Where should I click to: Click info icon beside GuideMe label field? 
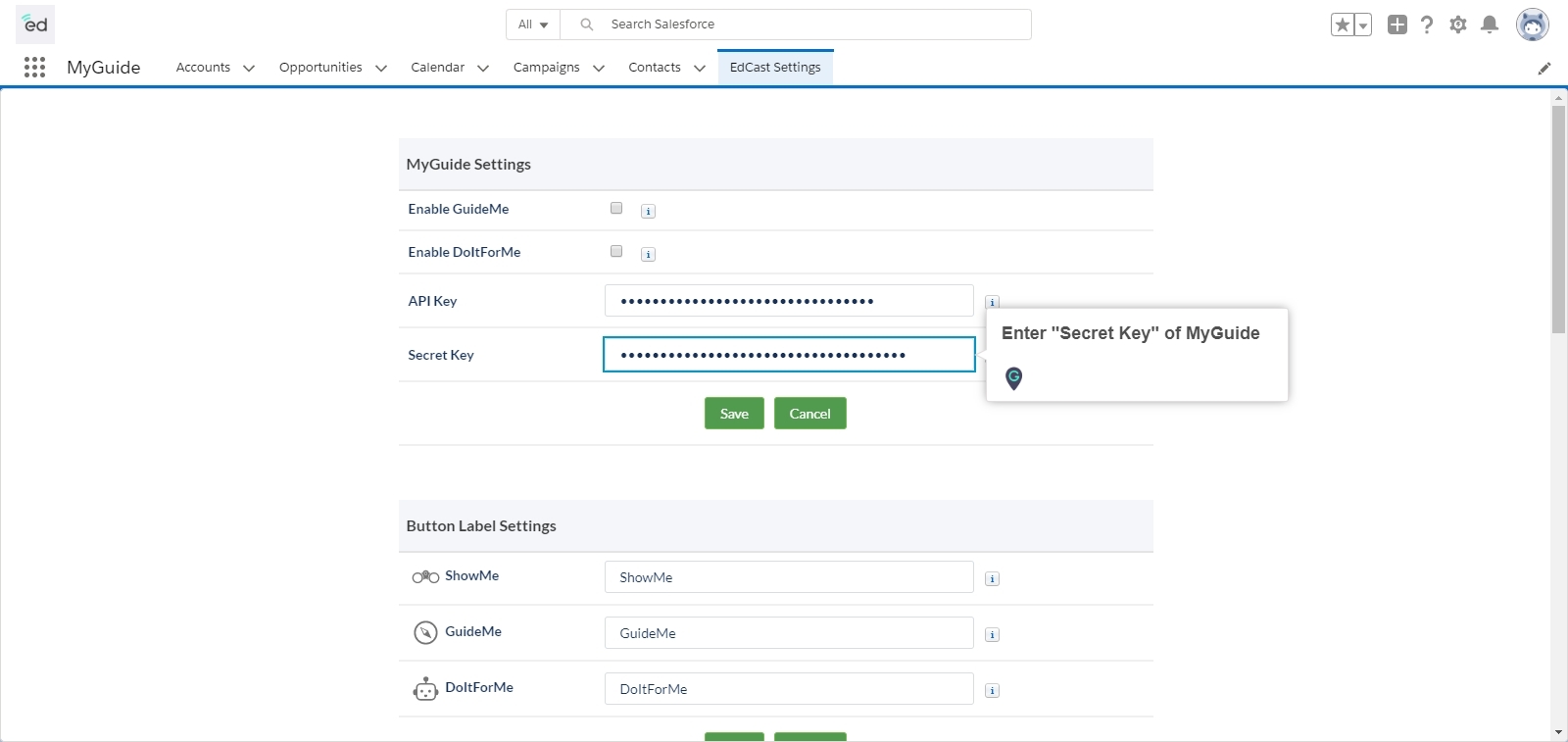pyautogui.click(x=992, y=634)
